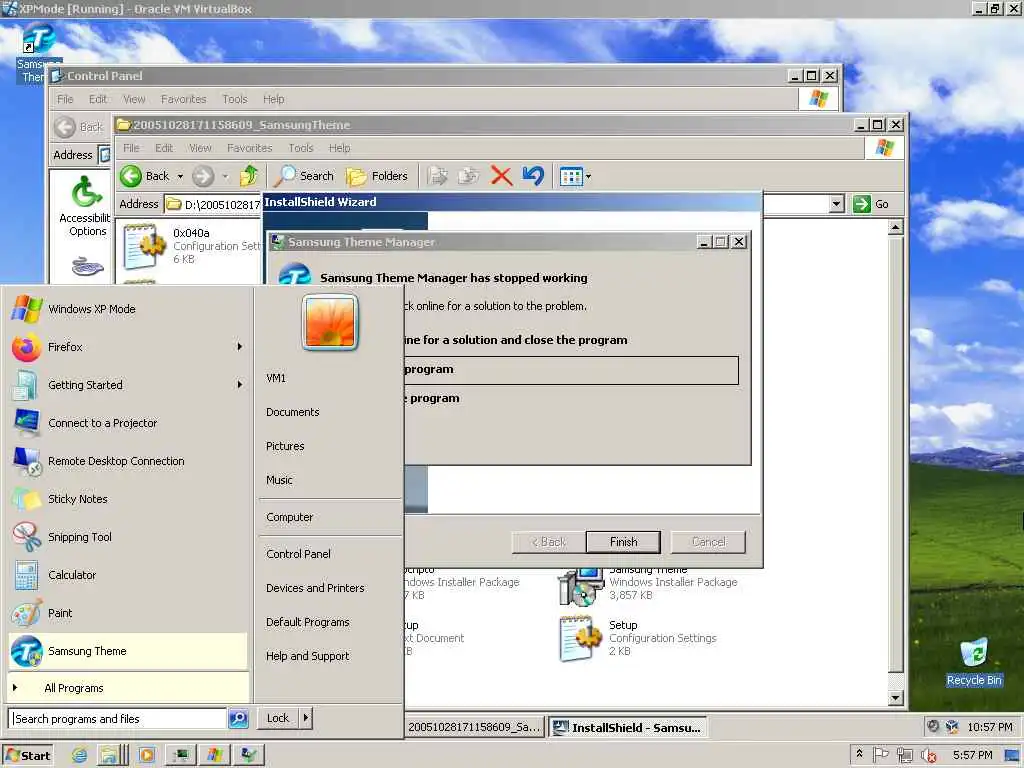Open the Views dropdown in Explorer toolbar
This screenshot has width=1024, height=768.
point(575,176)
